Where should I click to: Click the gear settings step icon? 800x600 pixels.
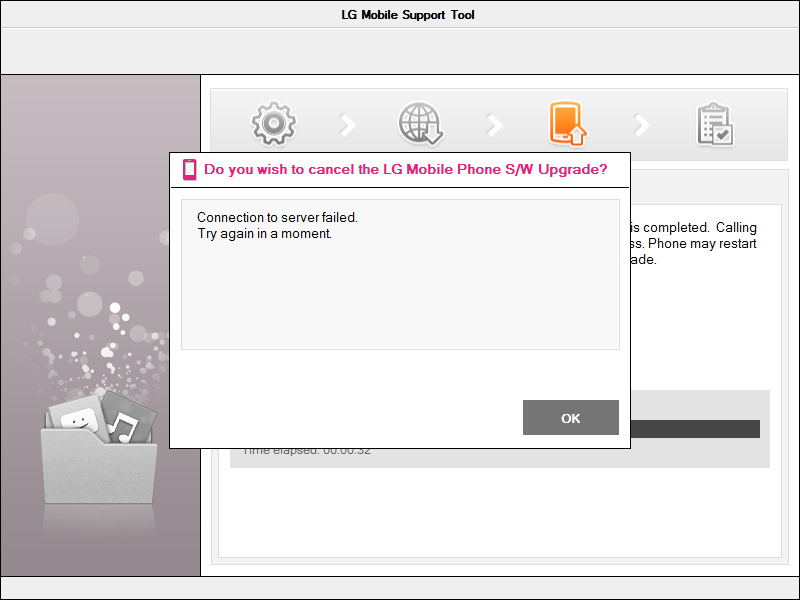pyautogui.click(x=274, y=123)
